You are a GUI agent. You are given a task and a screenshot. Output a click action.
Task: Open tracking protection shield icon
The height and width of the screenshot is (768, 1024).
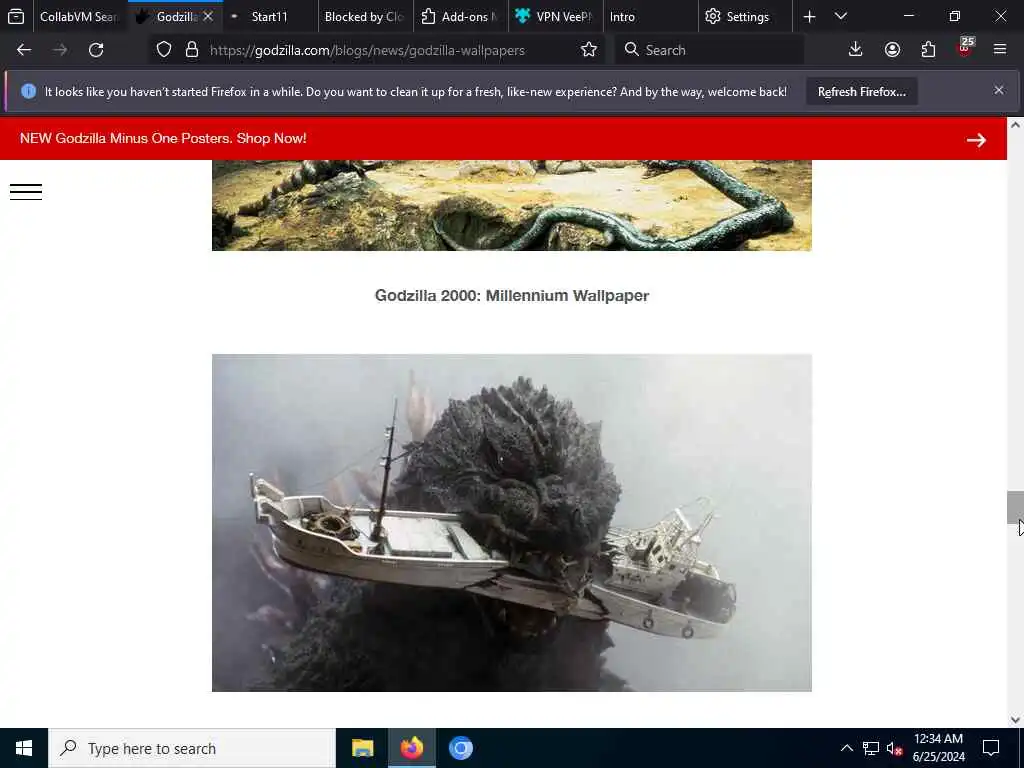coord(164,50)
